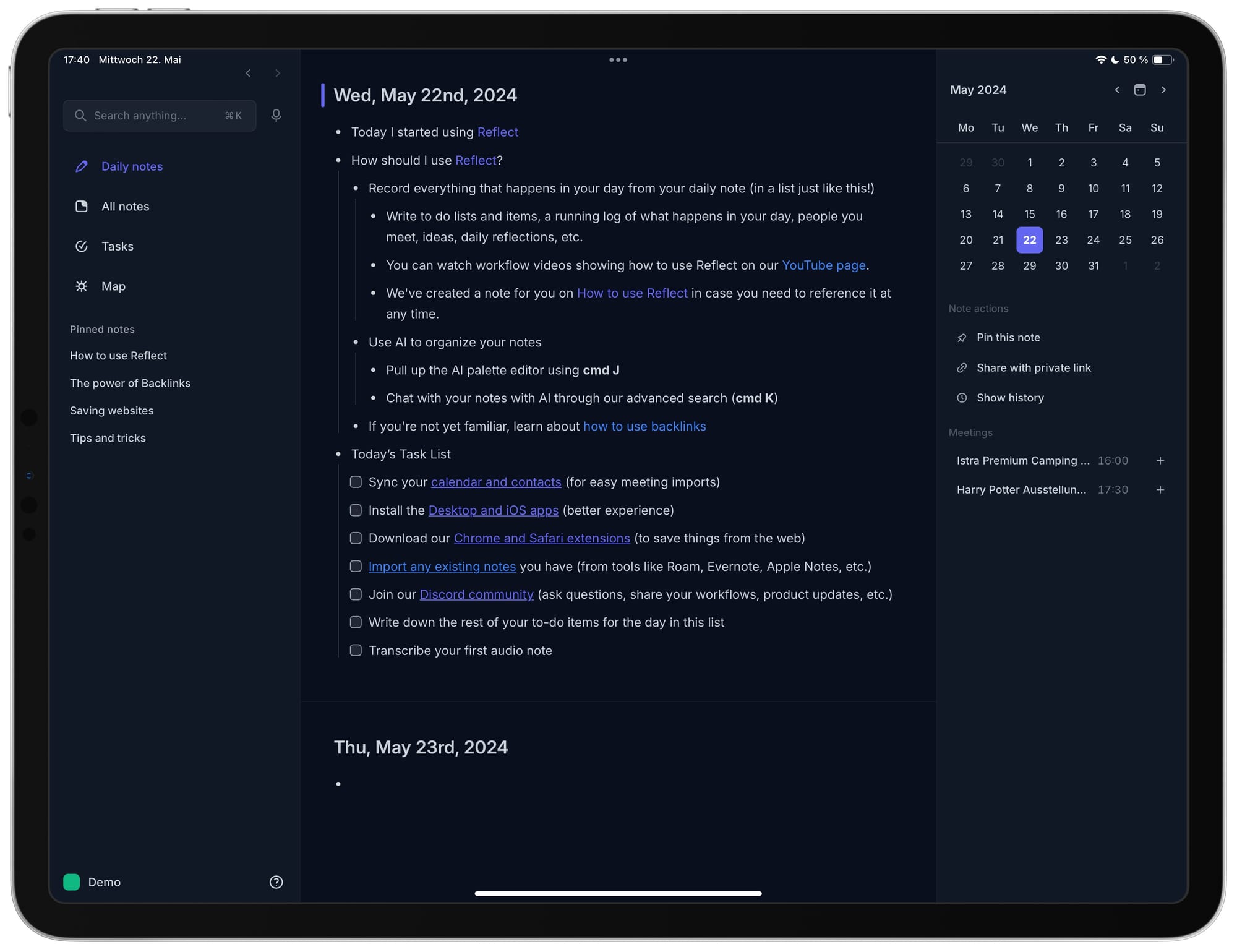Click the Thu, May 23rd, 2024 heading
This screenshot has width=1237, height=952.
[x=421, y=747]
